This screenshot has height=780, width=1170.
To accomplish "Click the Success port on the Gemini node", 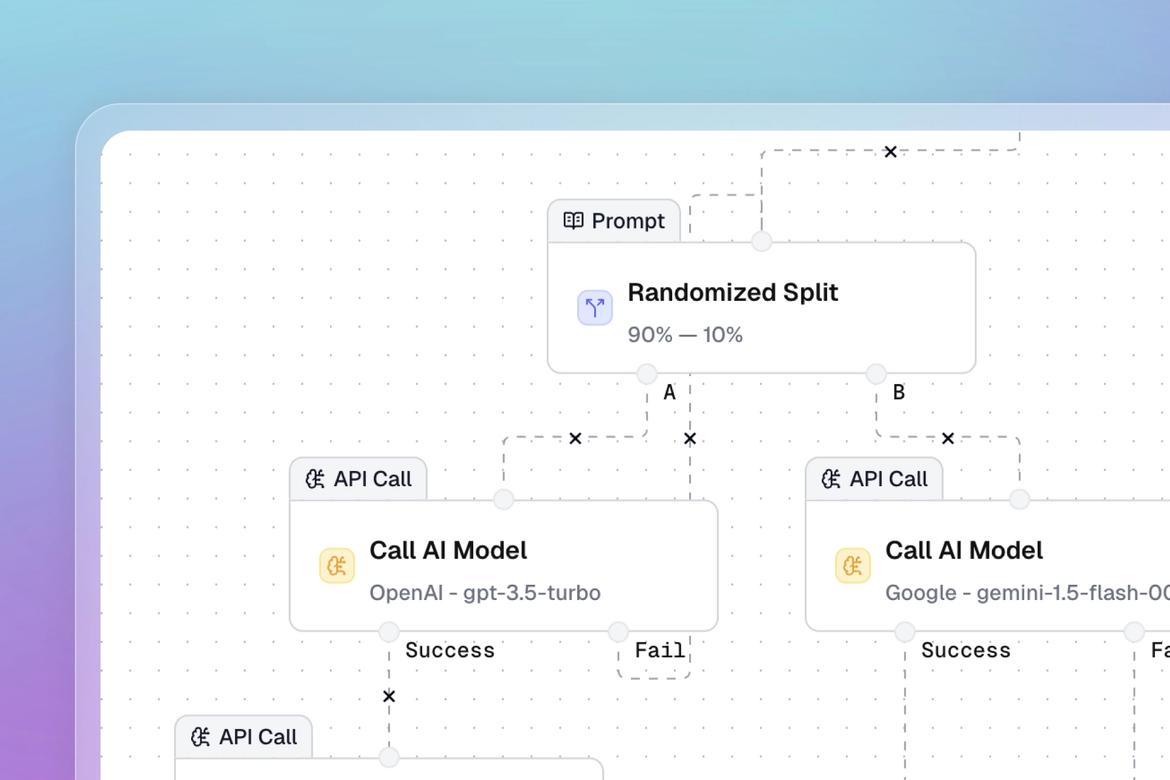I will [904, 632].
